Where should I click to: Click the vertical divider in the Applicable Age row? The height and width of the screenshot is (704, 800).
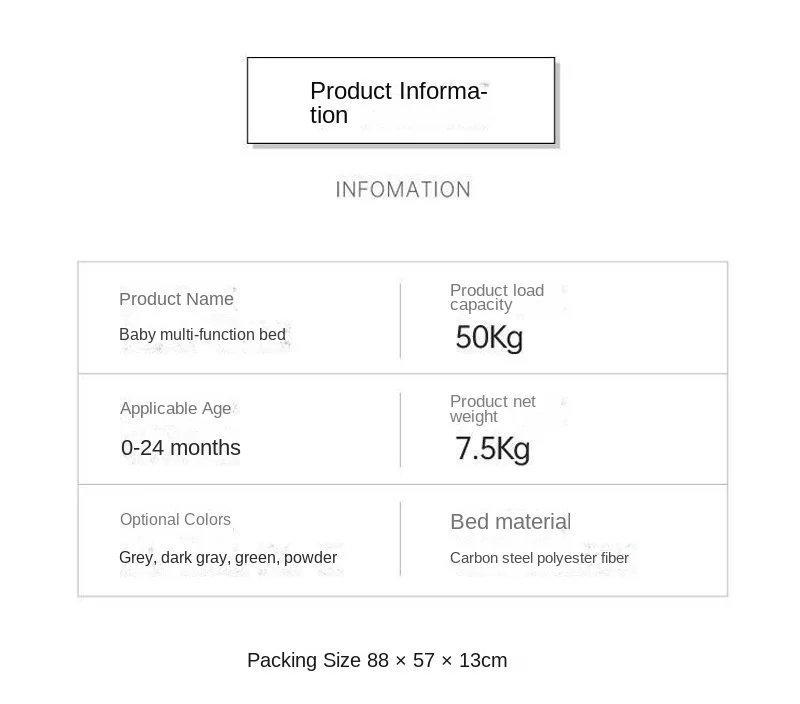[401, 430]
